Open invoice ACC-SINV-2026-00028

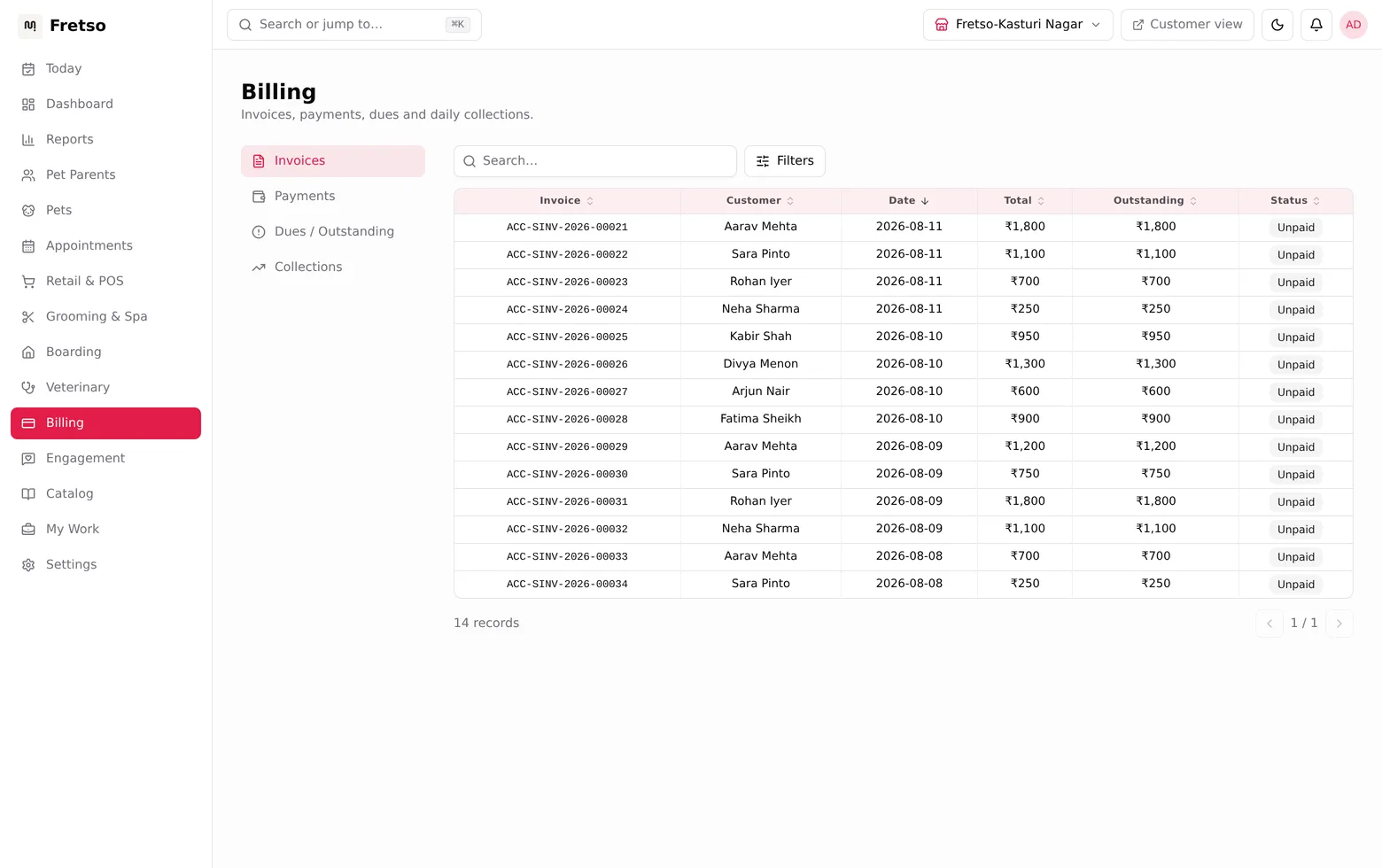(x=567, y=420)
